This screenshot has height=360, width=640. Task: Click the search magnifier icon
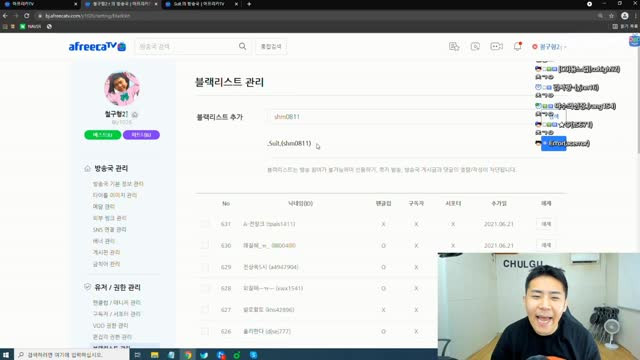pyautogui.click(x=242, y=47)
